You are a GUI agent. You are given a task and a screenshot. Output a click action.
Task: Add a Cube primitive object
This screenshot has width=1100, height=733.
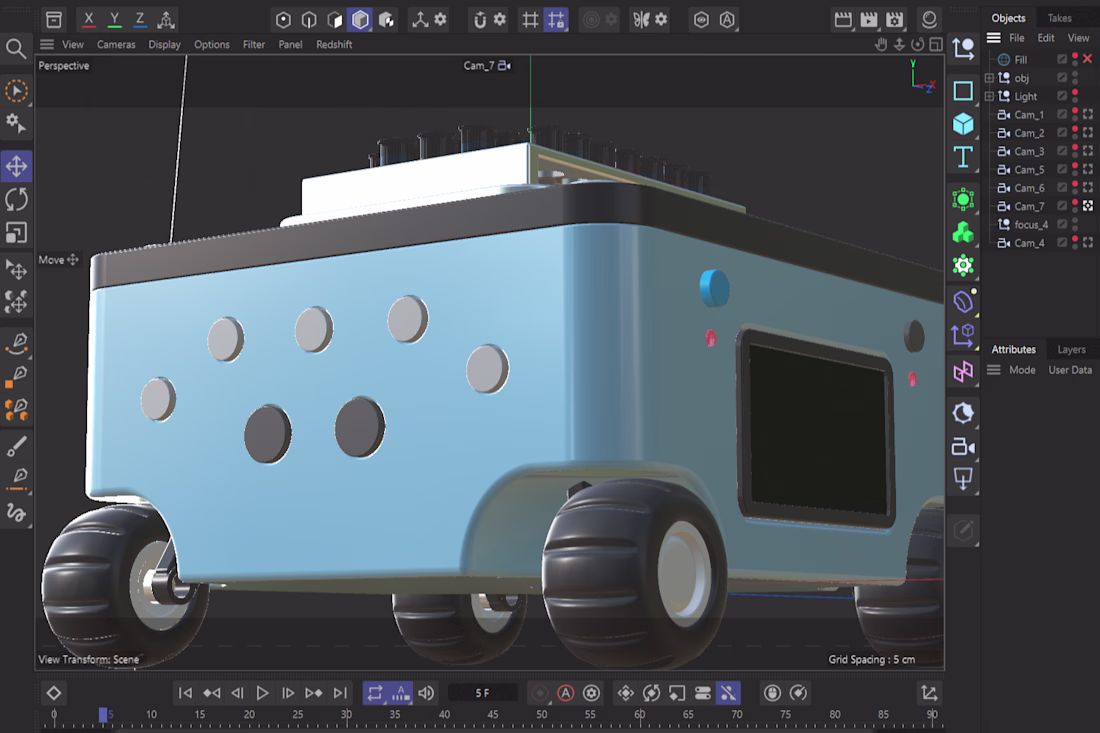tap(963, 124)
